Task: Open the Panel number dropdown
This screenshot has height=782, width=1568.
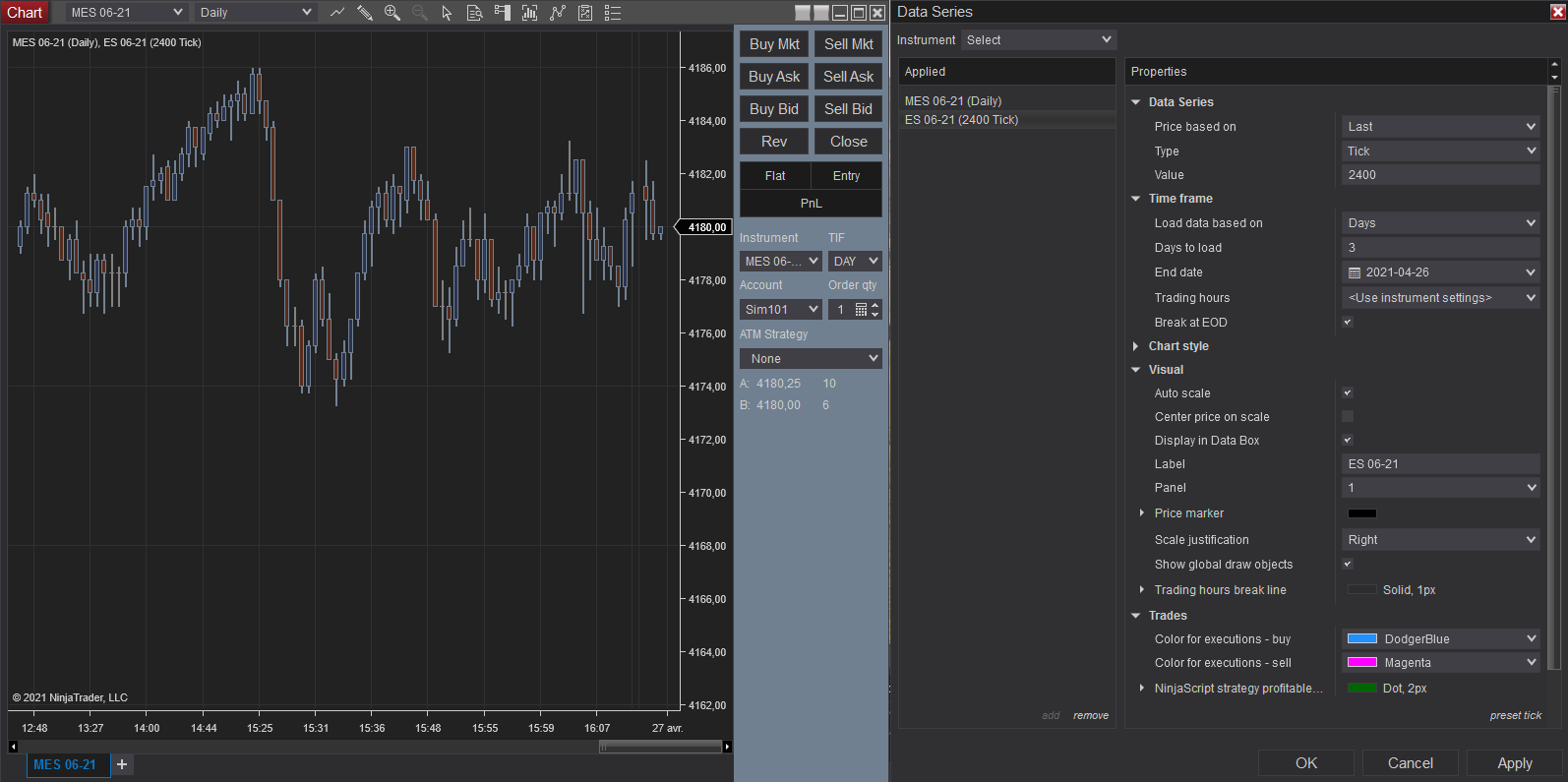Action: point(1441,488)
